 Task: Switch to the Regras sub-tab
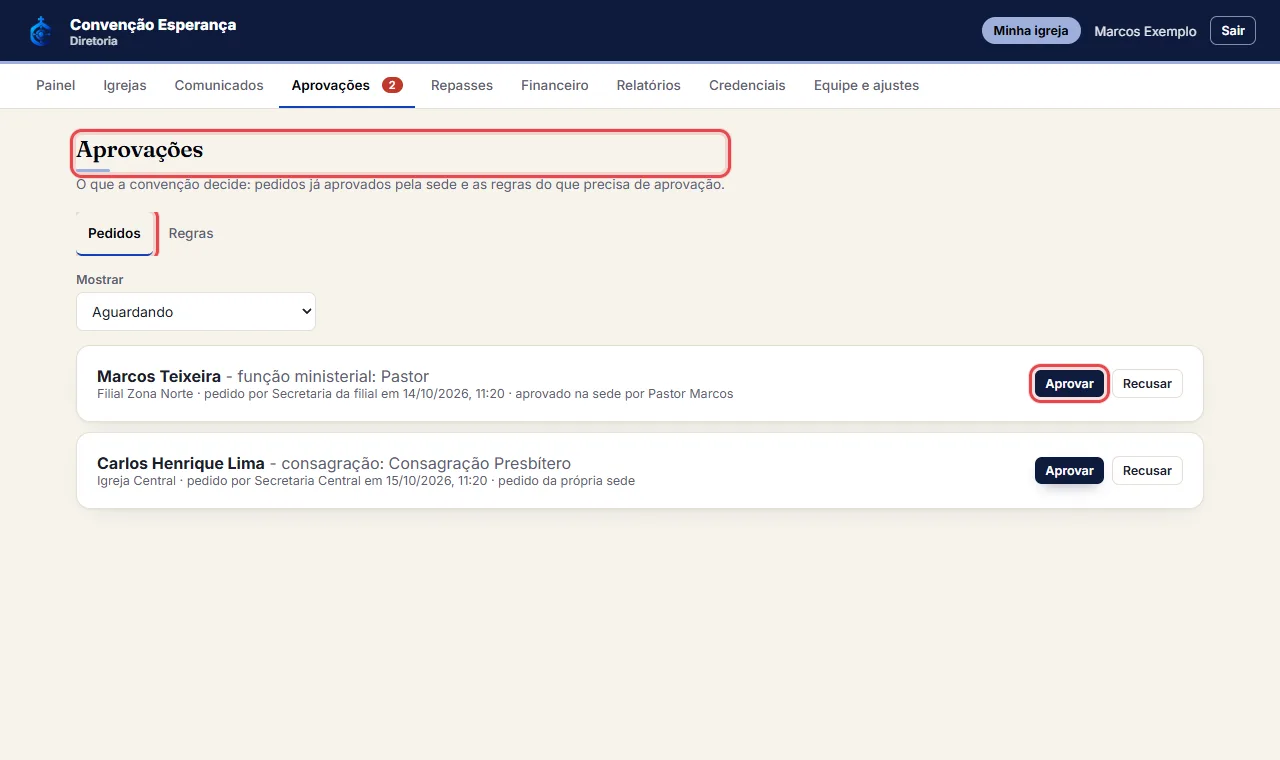pyautogui.click(x=191, y=233)
